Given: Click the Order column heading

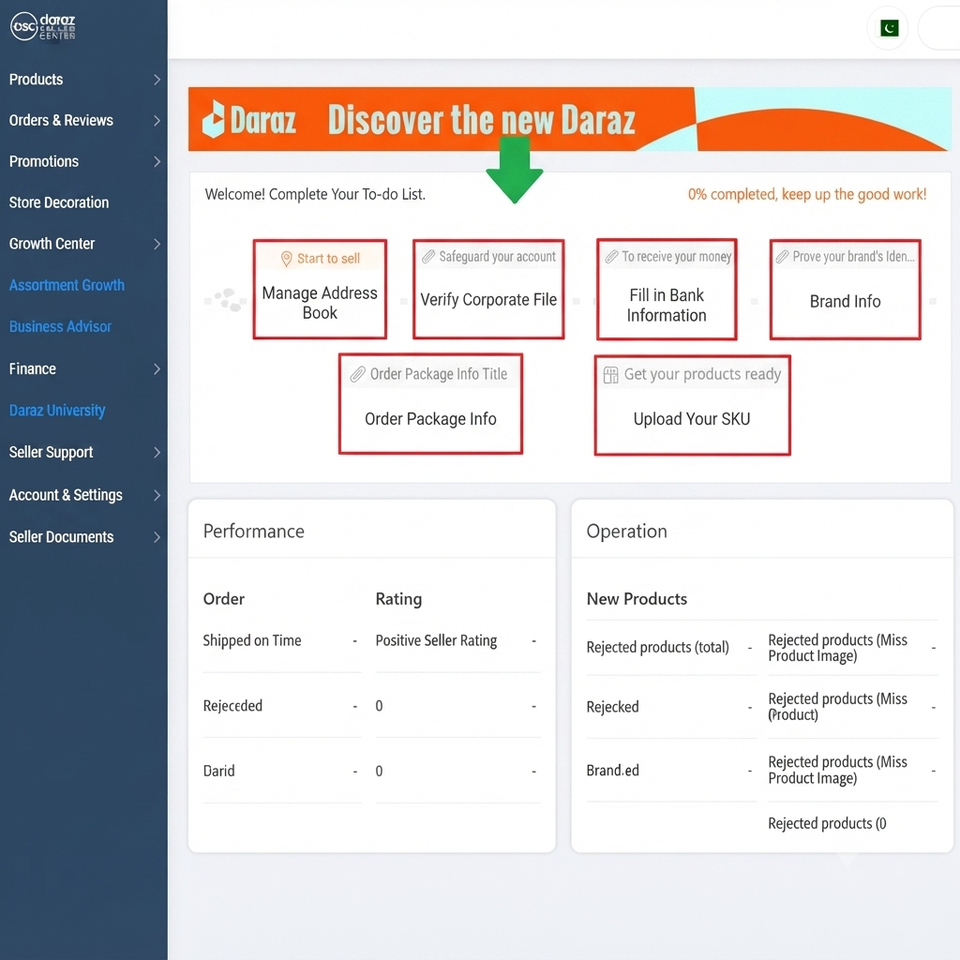Looking at the screenshot, I should point(223,599).
